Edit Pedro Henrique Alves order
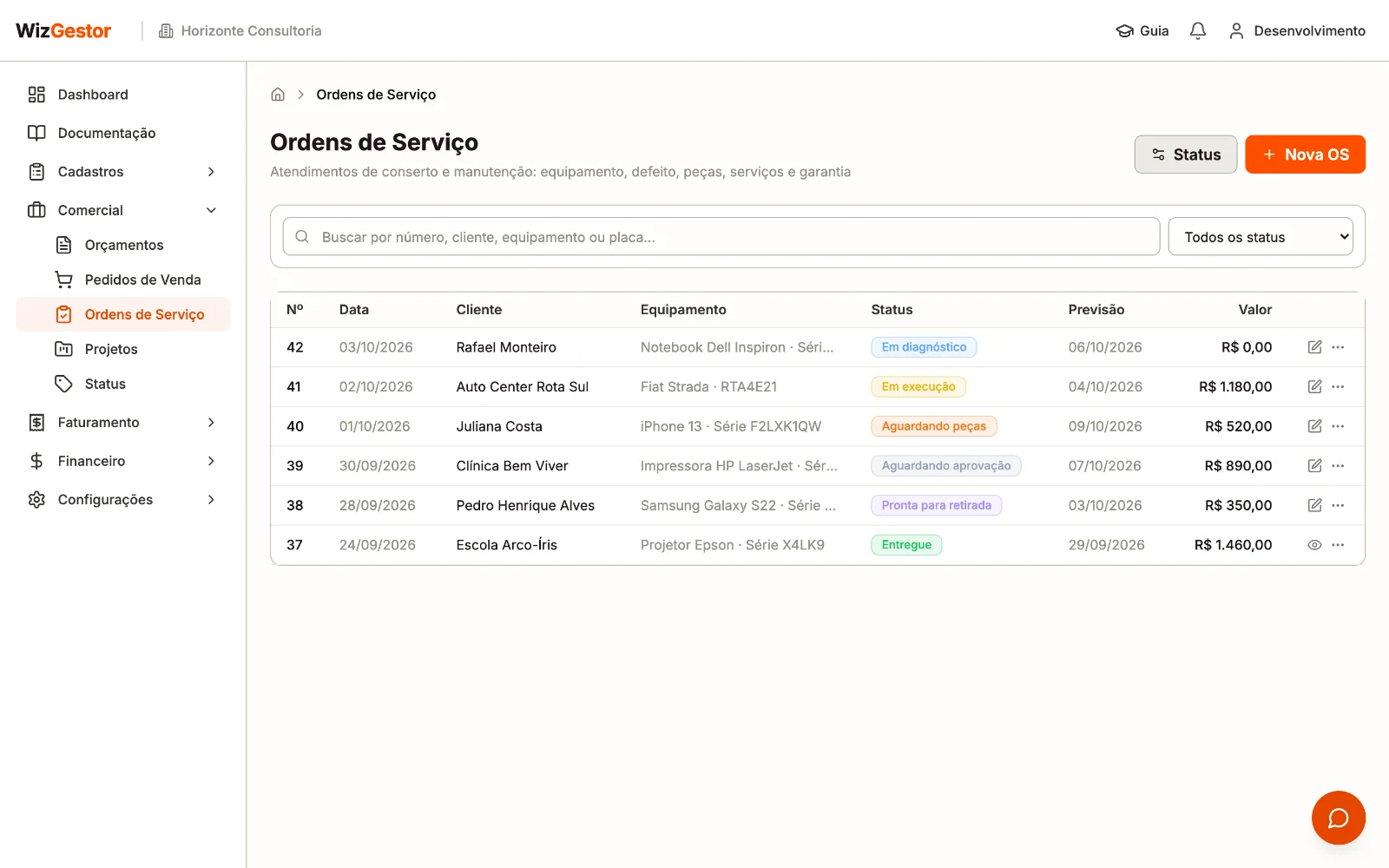The width and height of the screenshot is (1389, 868). point(1314,505)
